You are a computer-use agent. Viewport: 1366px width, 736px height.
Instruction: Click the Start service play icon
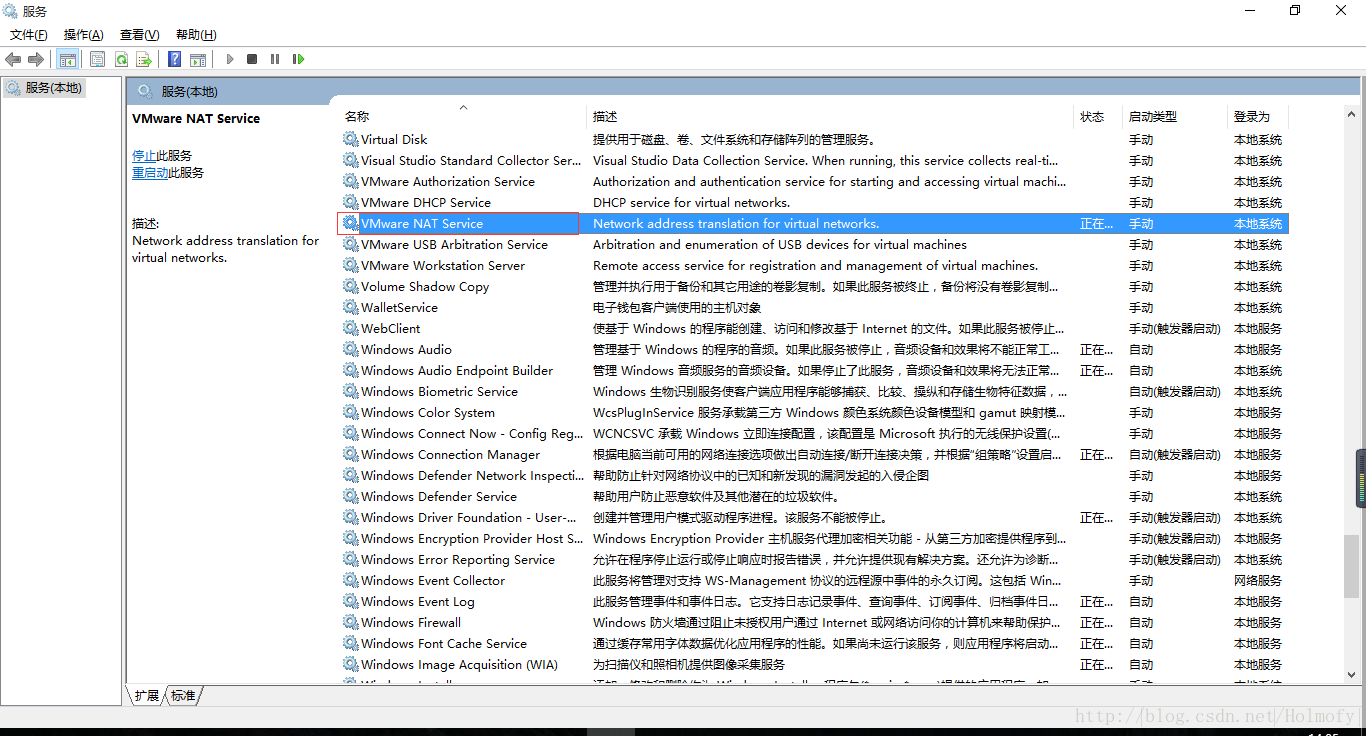click(x=229, y=59)
